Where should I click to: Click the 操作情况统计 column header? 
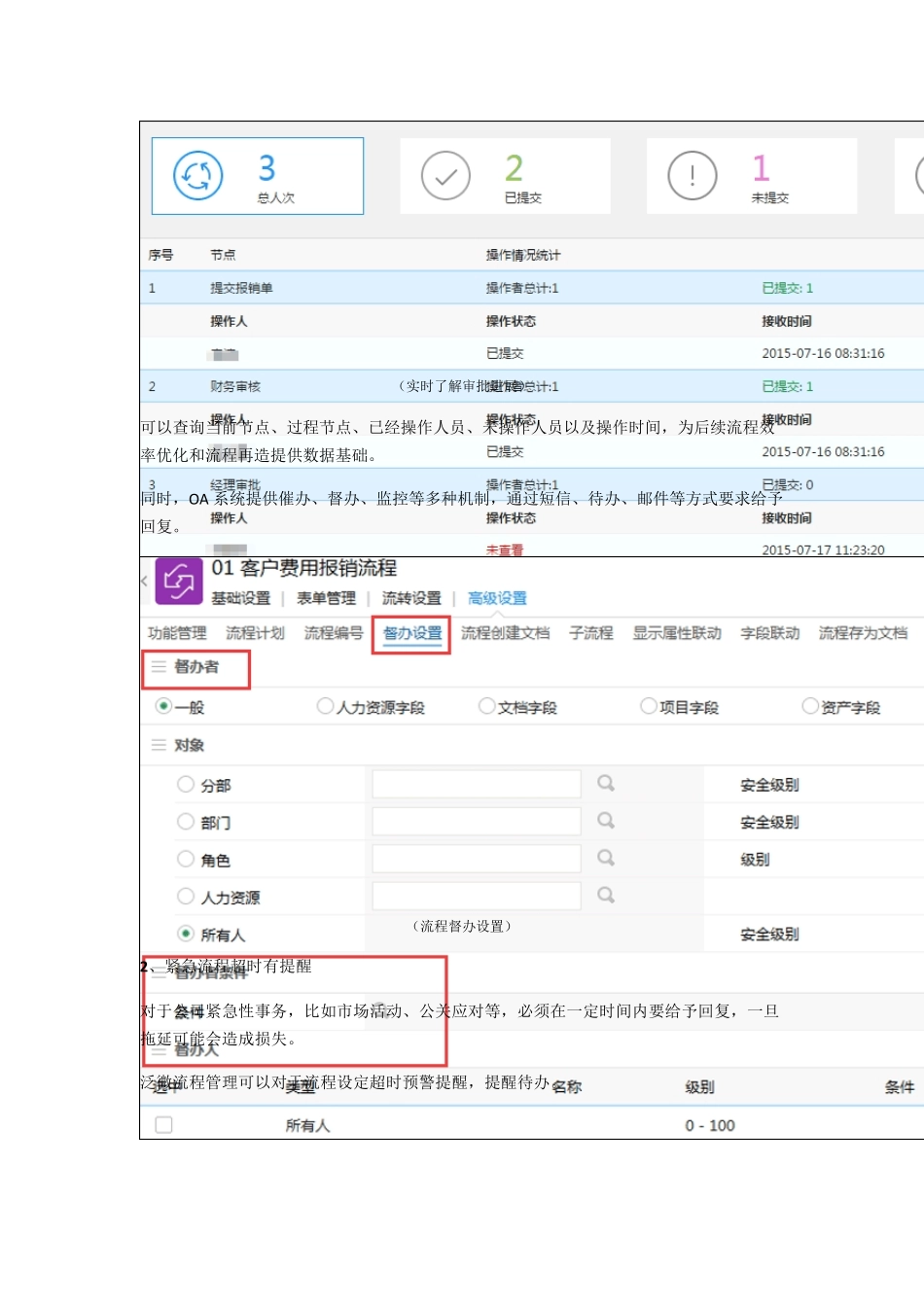[x=523, y=255]
